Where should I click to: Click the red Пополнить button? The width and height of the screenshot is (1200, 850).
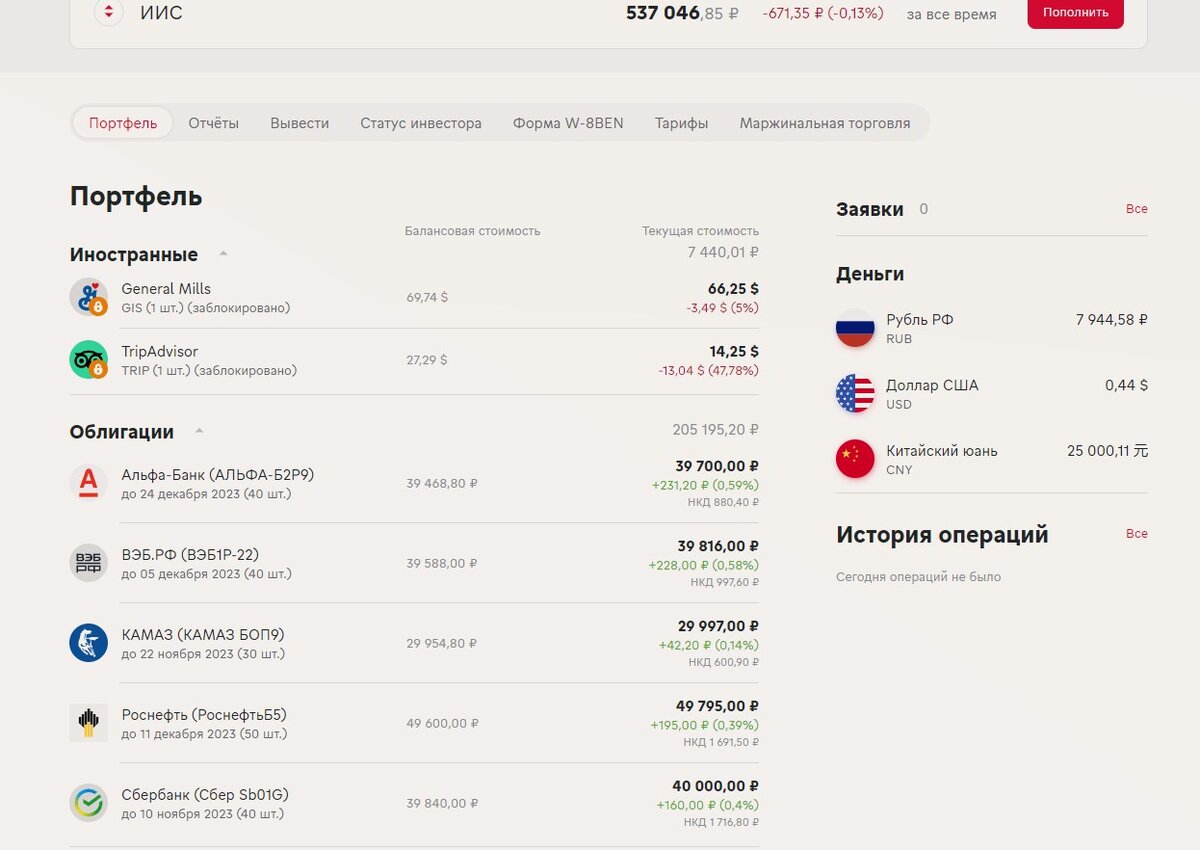pos(1076,13)
